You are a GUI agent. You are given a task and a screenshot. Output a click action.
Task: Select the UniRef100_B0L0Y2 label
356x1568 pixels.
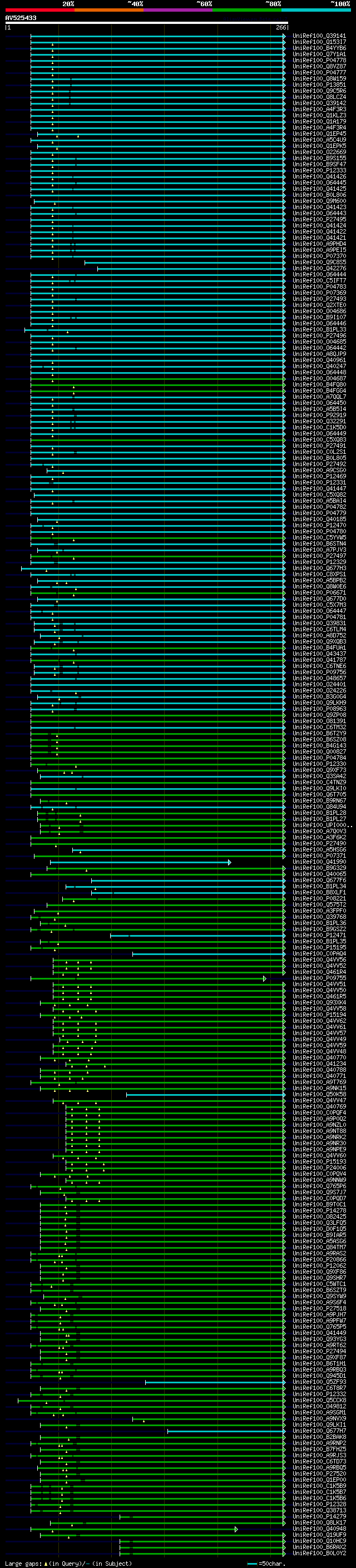click(319, 1554)
